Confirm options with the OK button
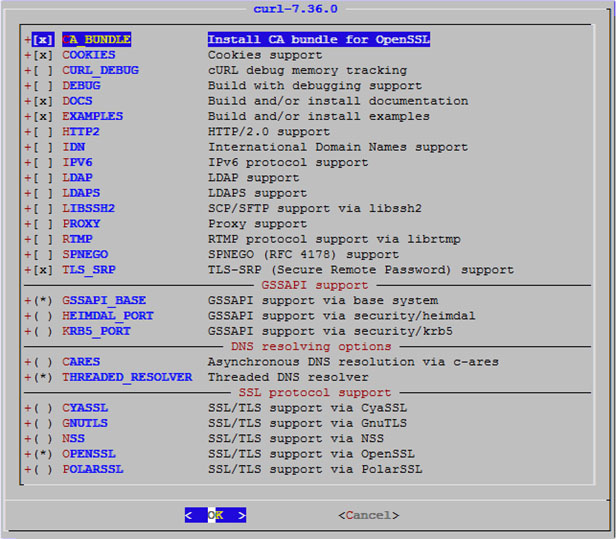 215,515
